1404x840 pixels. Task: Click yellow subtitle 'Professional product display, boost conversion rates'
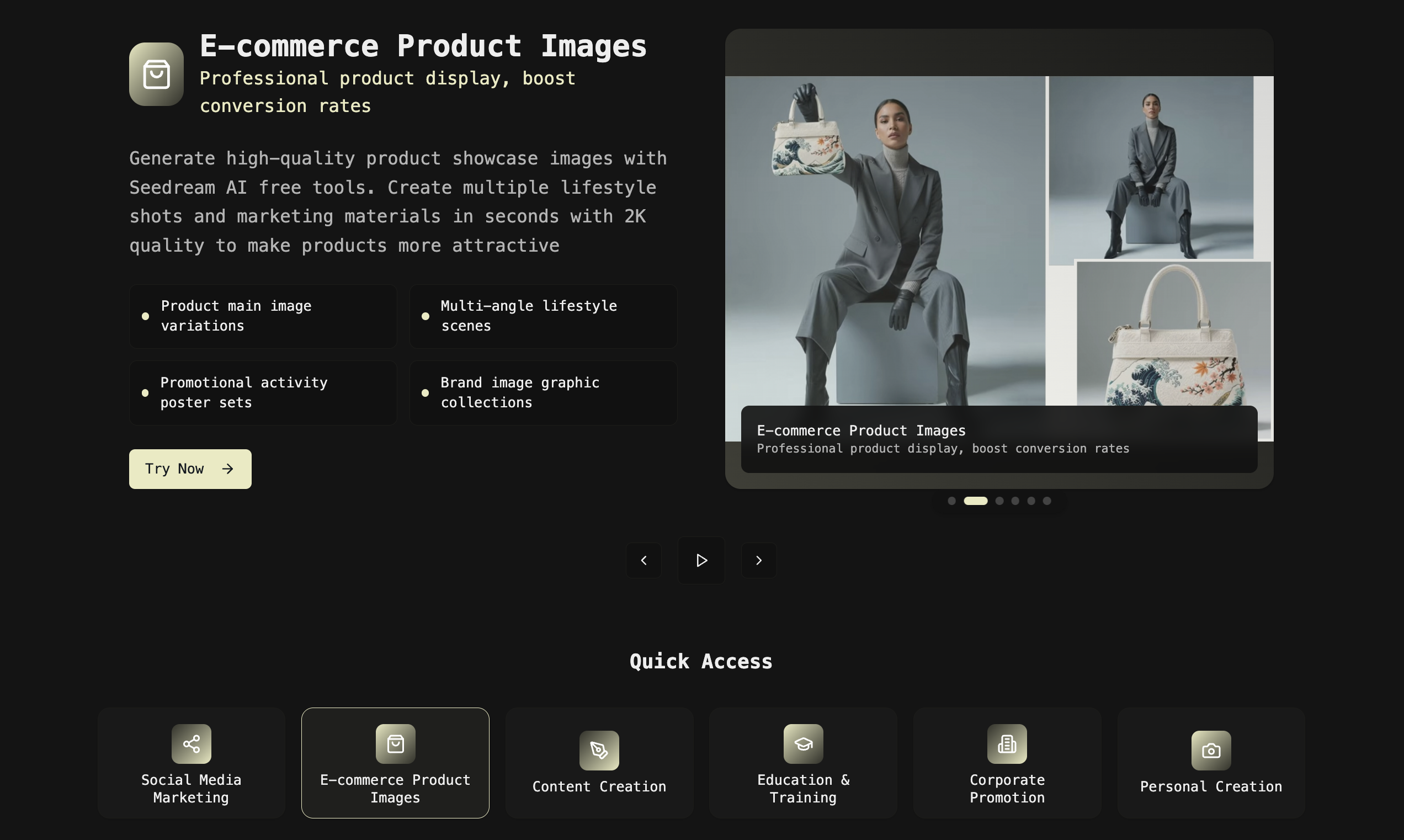coord(387,92)
